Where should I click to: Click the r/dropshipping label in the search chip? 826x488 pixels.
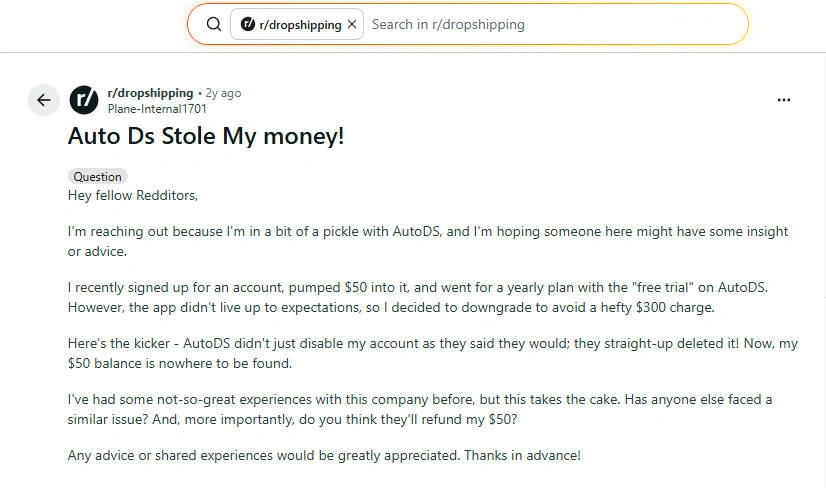300,24
